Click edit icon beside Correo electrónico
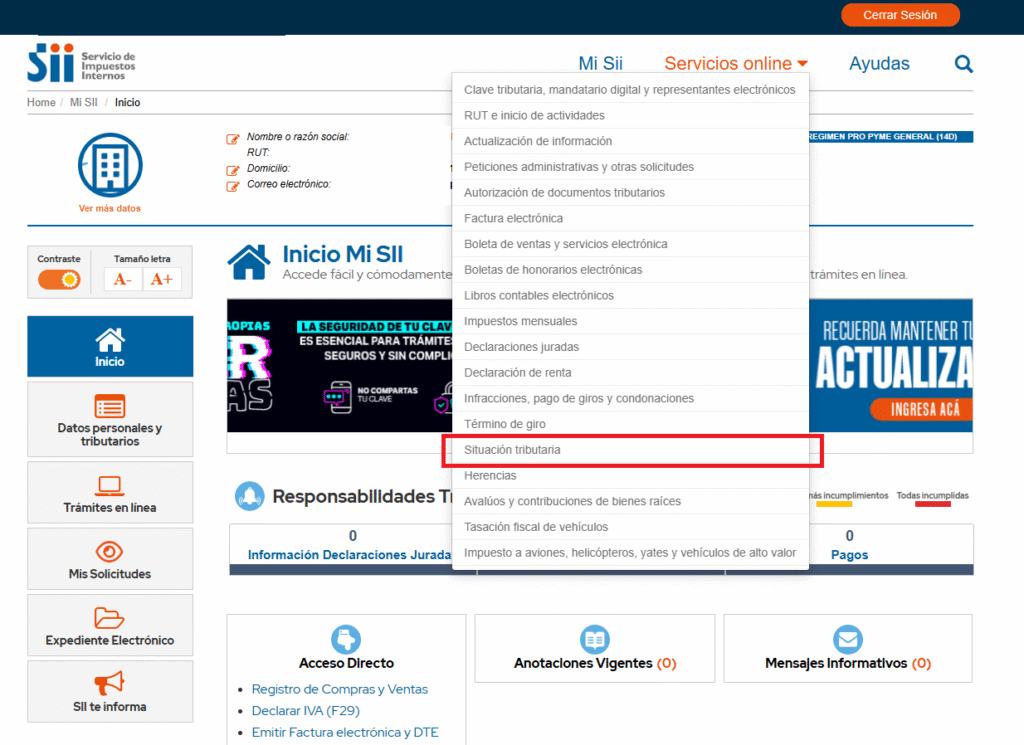This screenshot has width=1024, height=745. point(233,185)
